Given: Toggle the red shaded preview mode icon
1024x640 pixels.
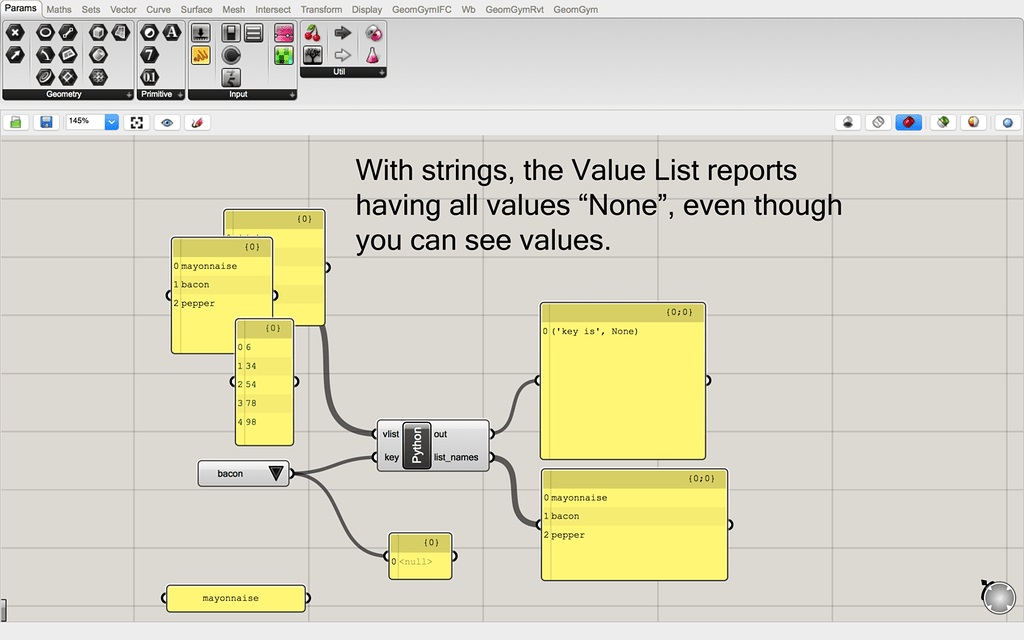Looking at the screenshot, I should click(x=908, y=121).
